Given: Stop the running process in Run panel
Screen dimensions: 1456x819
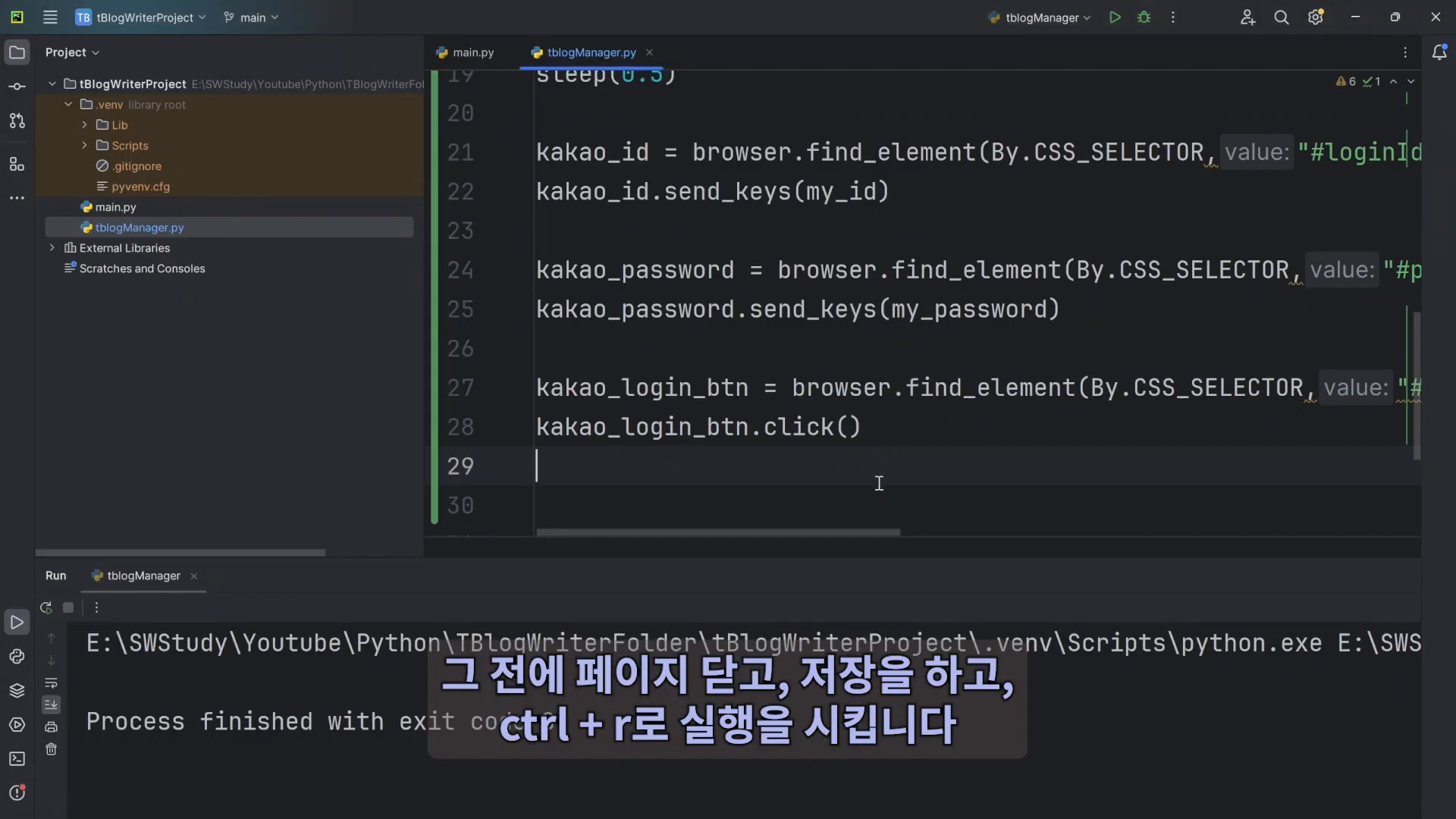Looking at the screenshot, I should 68,607.
